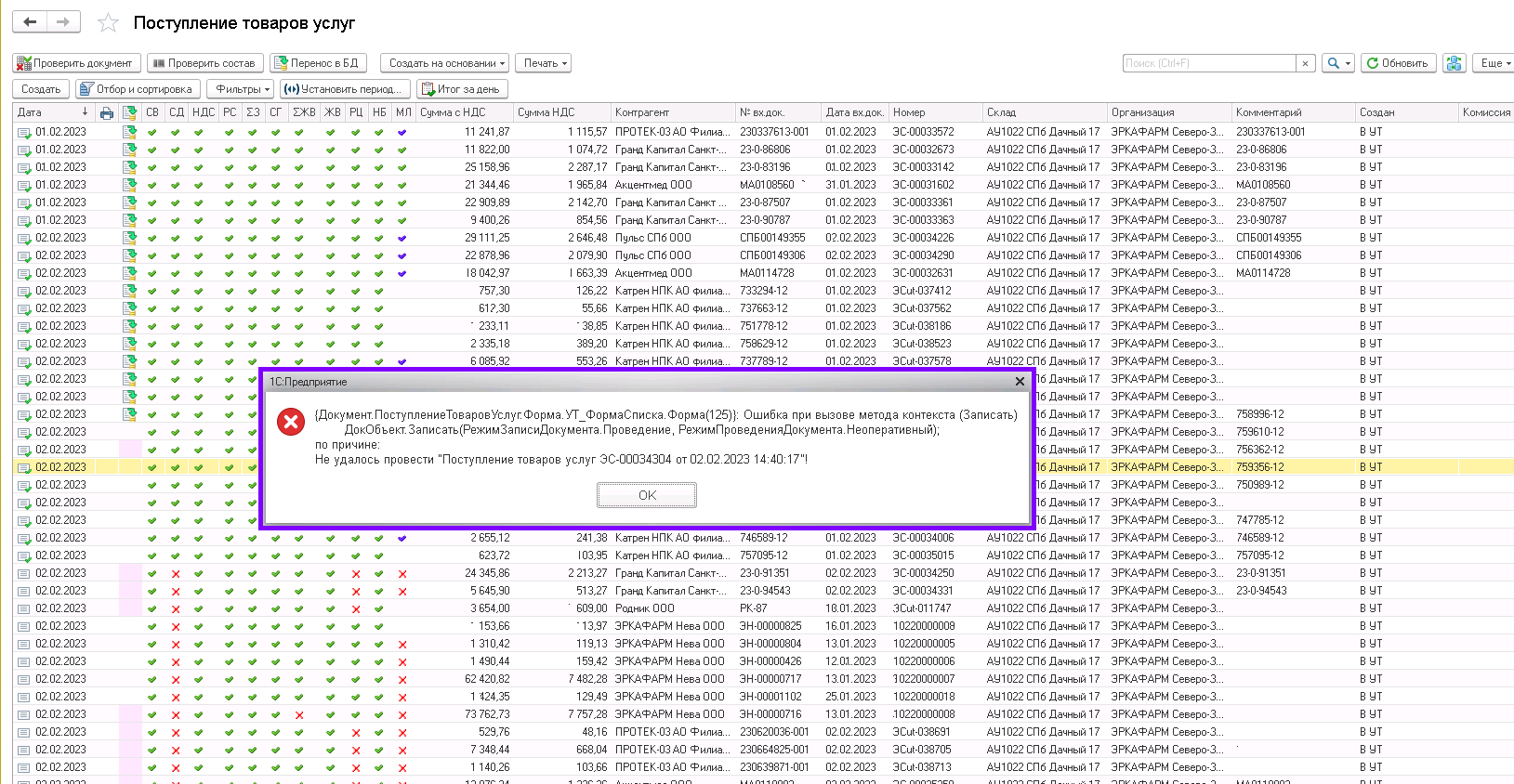The image size is (1514, 784).
Task: Open the Печать dropdown menu
Action: 543,63
